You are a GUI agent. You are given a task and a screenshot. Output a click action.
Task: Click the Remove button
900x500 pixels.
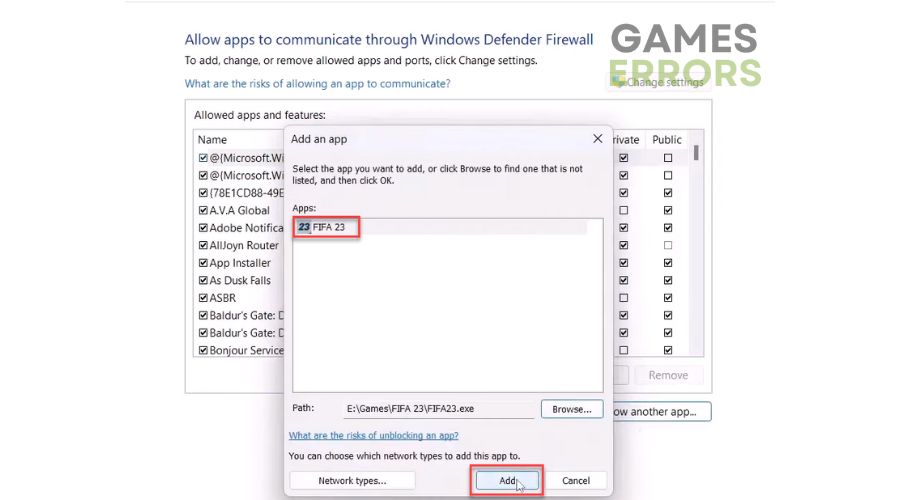[668, 375]
